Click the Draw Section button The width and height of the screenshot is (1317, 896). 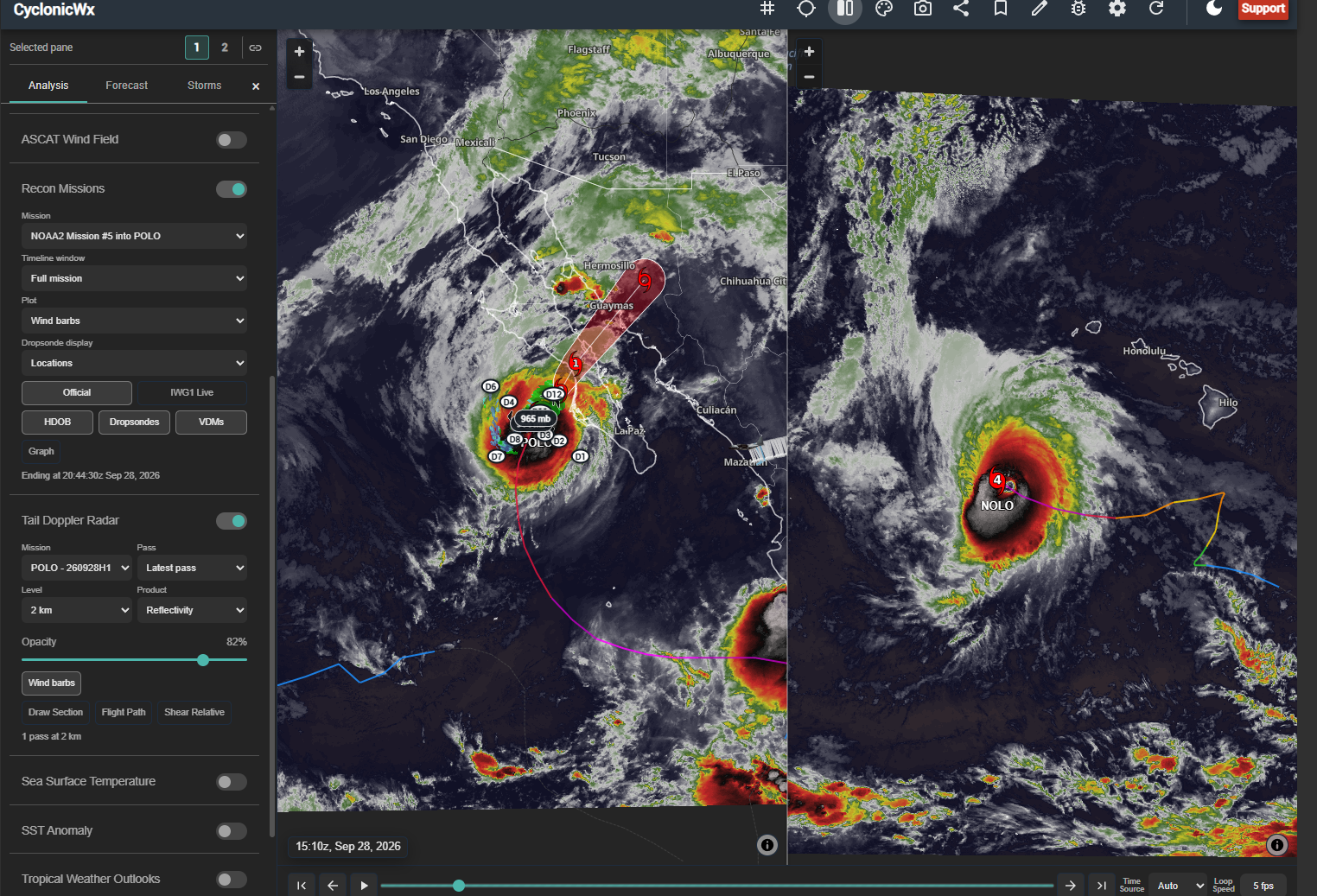(x=55, y=712)
